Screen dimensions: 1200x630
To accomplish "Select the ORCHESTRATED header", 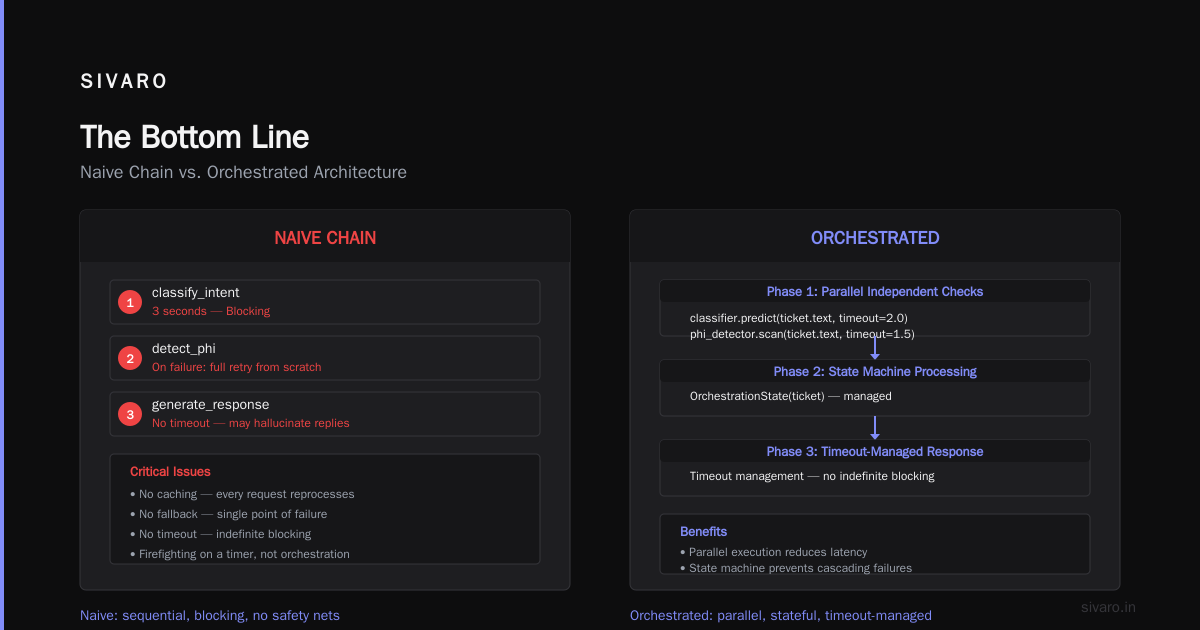I will 875,238.
